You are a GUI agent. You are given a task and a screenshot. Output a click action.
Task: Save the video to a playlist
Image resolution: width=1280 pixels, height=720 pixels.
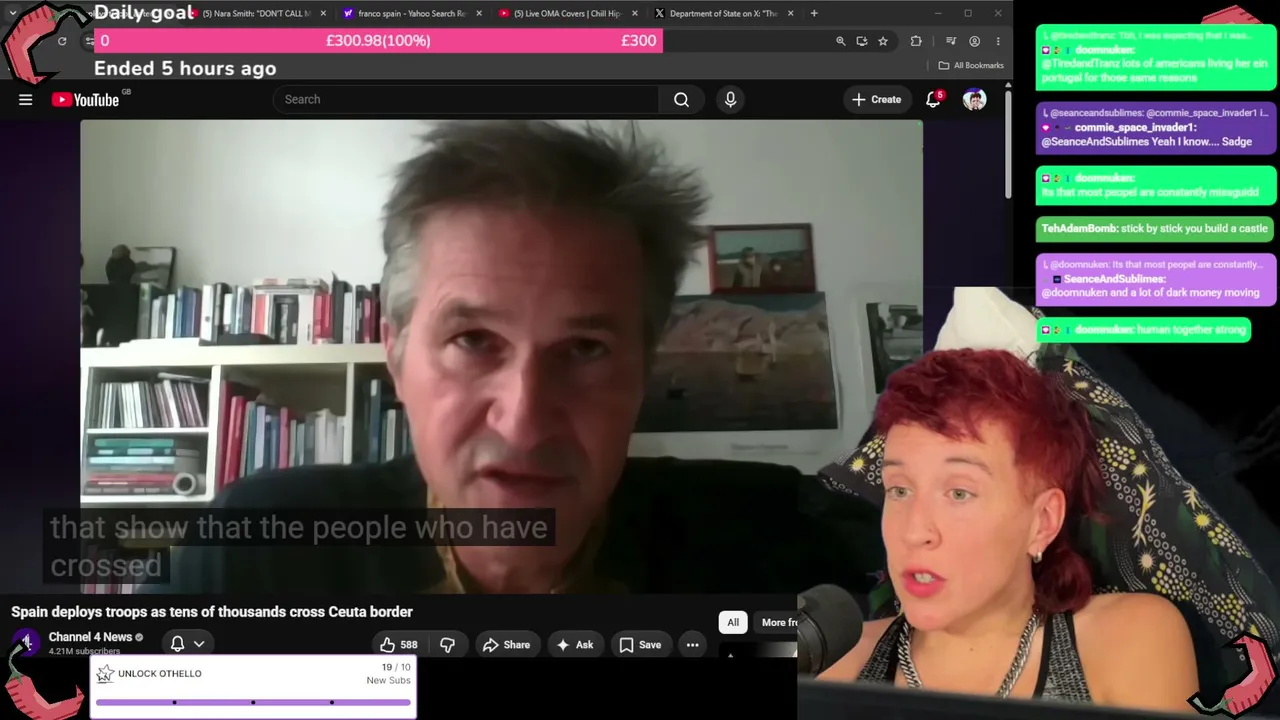pyautogui.click(x=640, y=645)
